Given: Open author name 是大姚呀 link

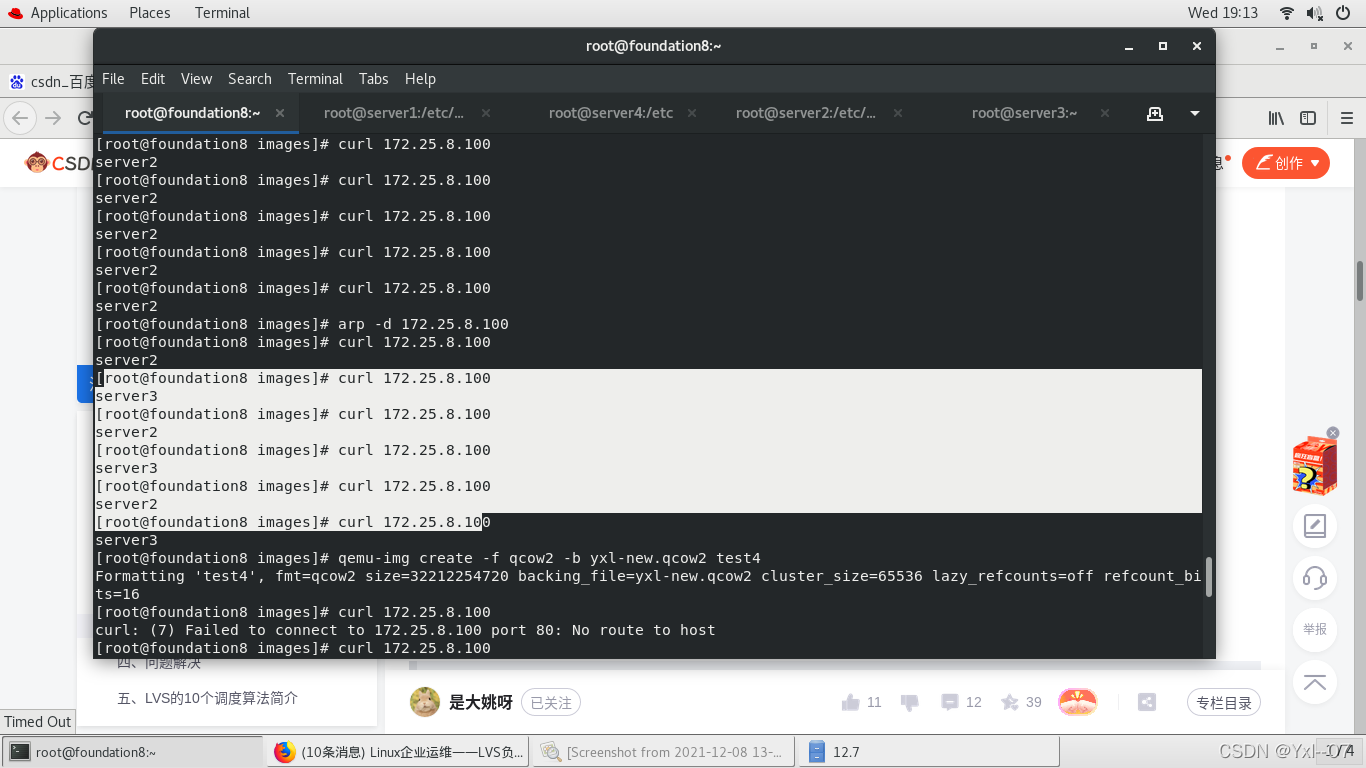Looking at the screenshot, I should (x=480, y=703).
